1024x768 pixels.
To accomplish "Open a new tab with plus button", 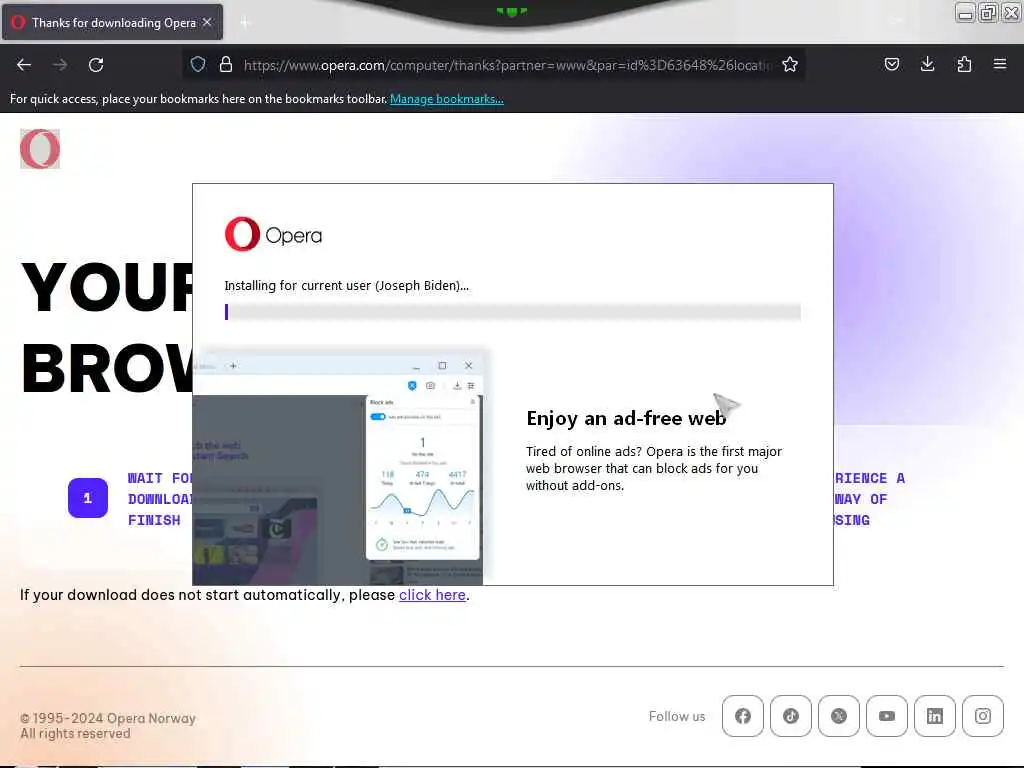I will point(245,23).
